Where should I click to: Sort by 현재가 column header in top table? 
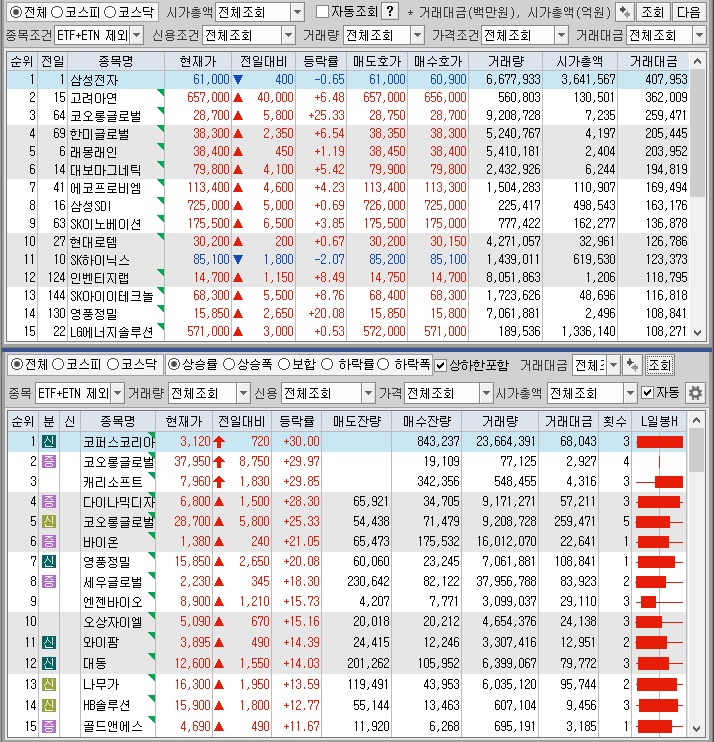[x=198, y=61]
